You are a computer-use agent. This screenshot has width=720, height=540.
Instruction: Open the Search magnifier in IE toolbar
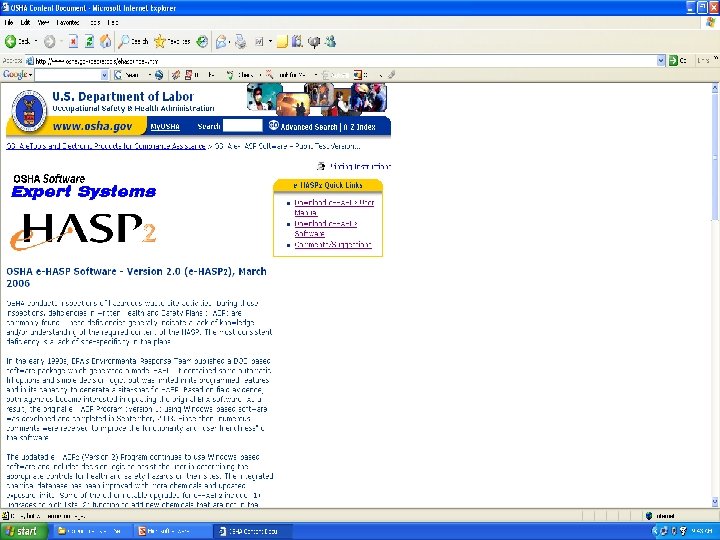[124, 41]
